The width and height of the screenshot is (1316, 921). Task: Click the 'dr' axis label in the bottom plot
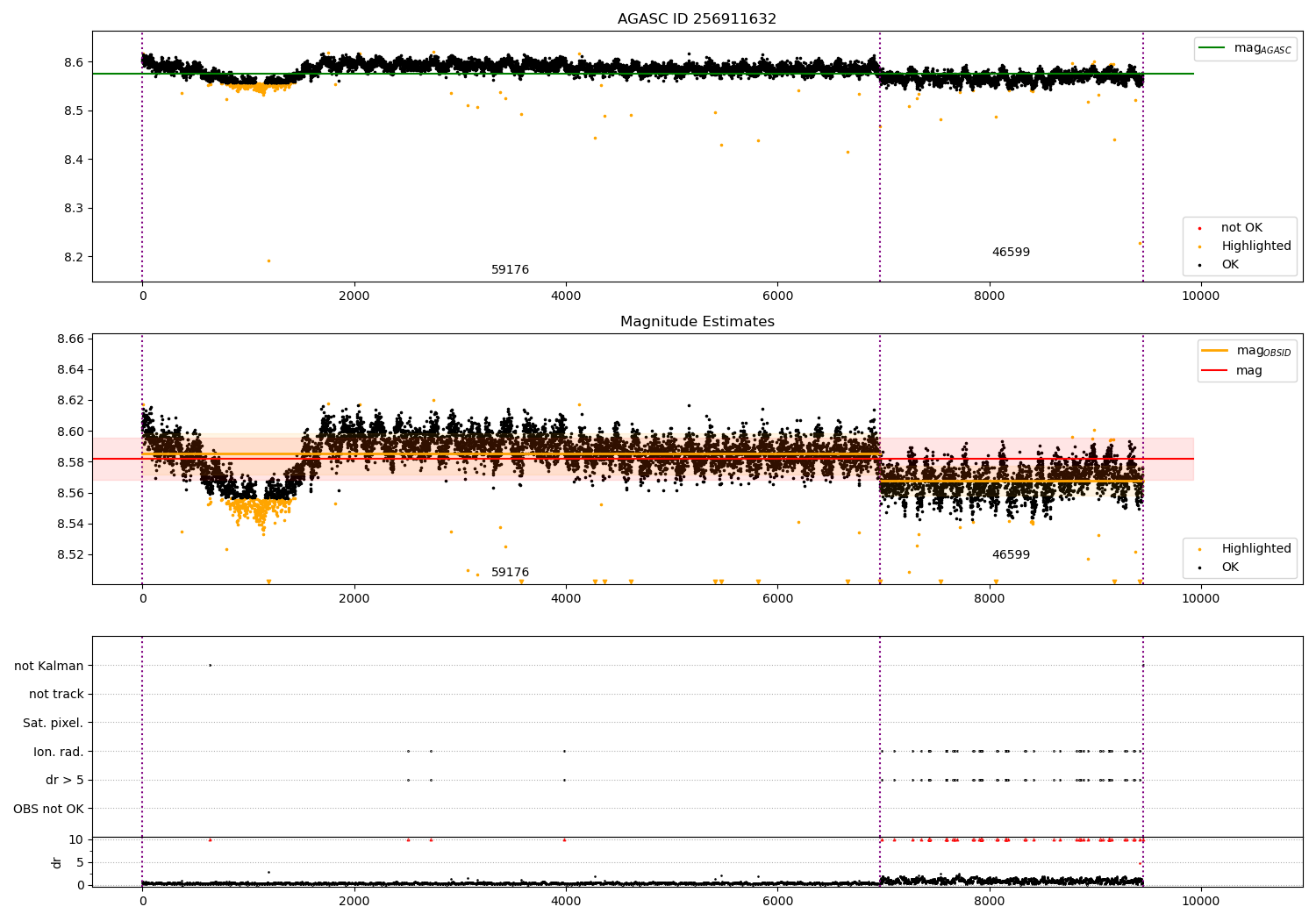click(57, 862)
